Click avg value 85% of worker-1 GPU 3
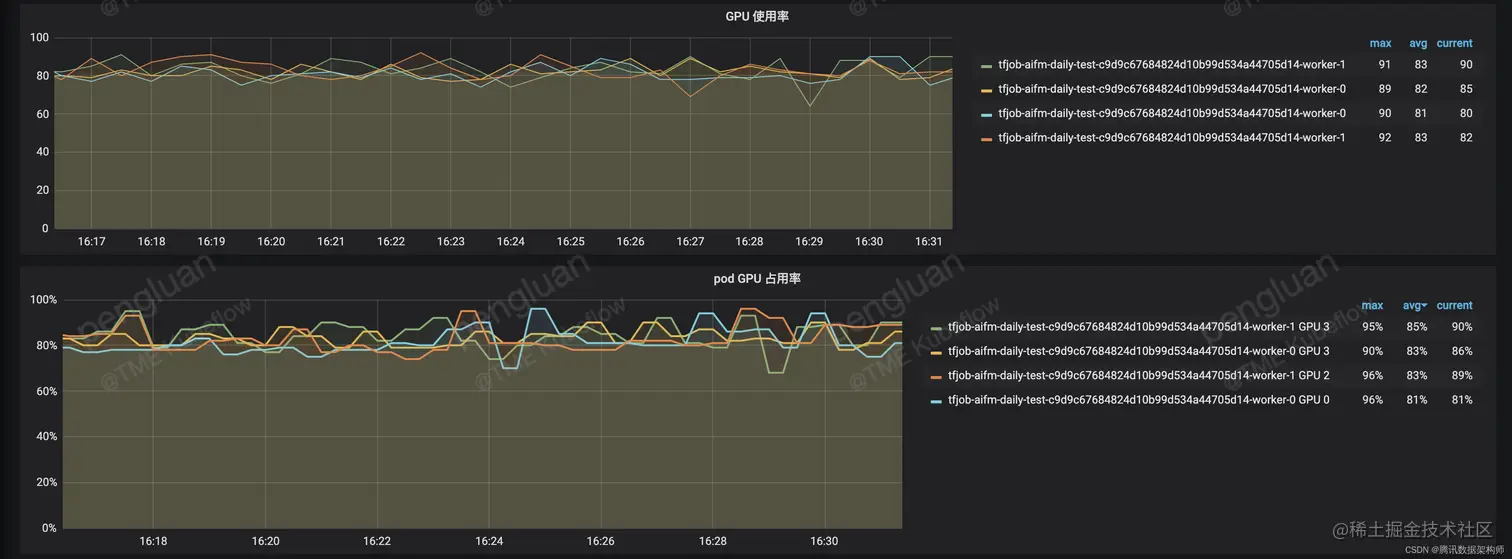Screen dimensions: 1512x559 click(x=1416, y=327)
